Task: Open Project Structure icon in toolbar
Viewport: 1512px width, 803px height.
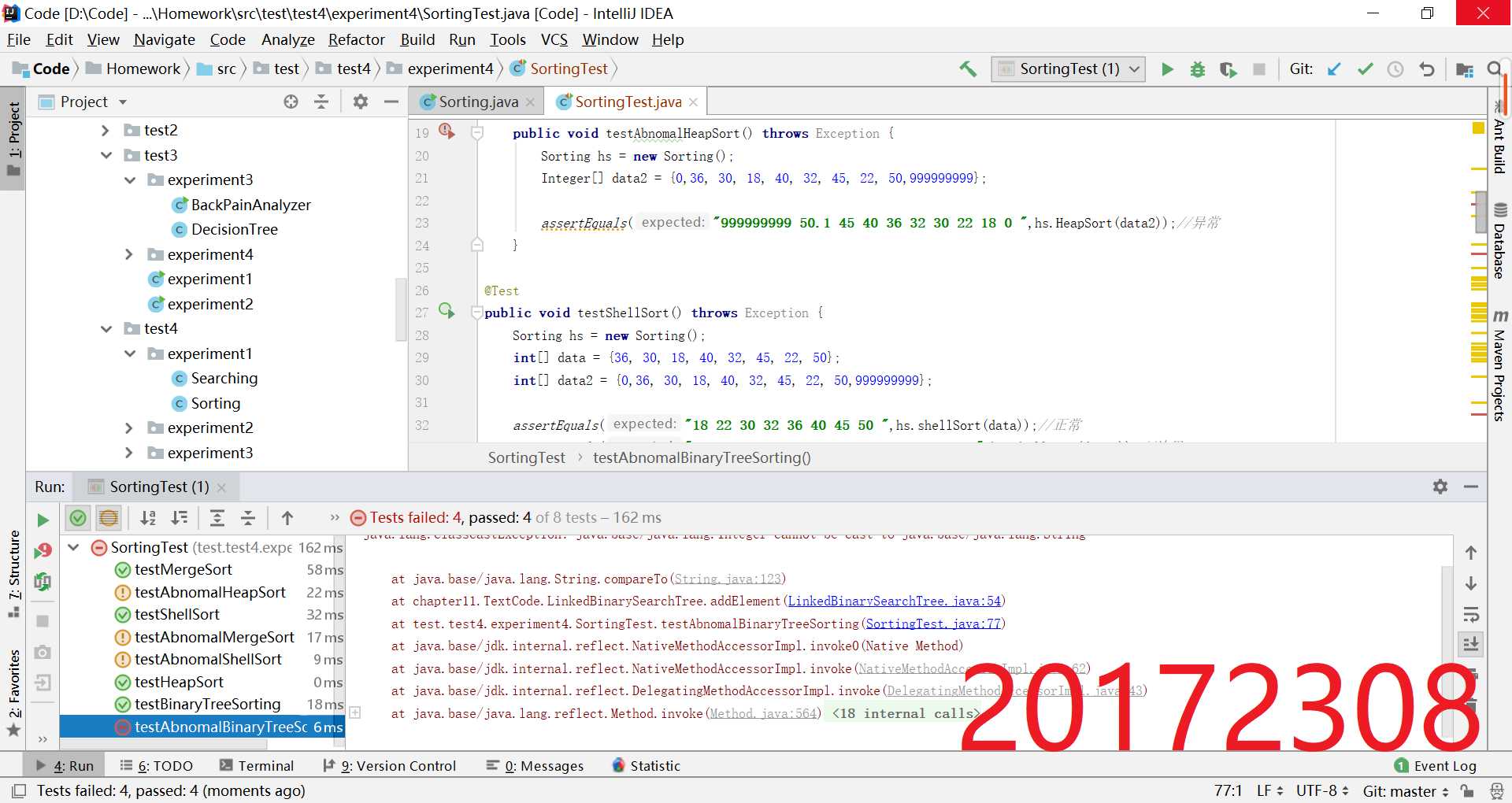Action: click(x=1465, y=69)
